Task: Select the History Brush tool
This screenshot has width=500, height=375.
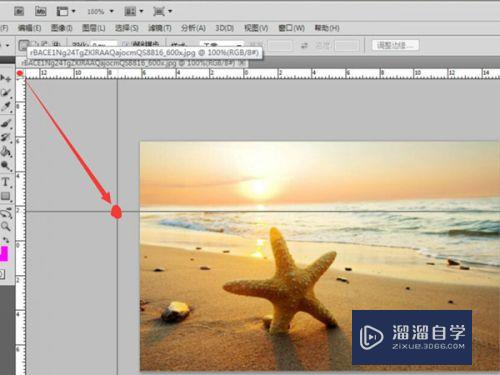Action: click(6, 137)
